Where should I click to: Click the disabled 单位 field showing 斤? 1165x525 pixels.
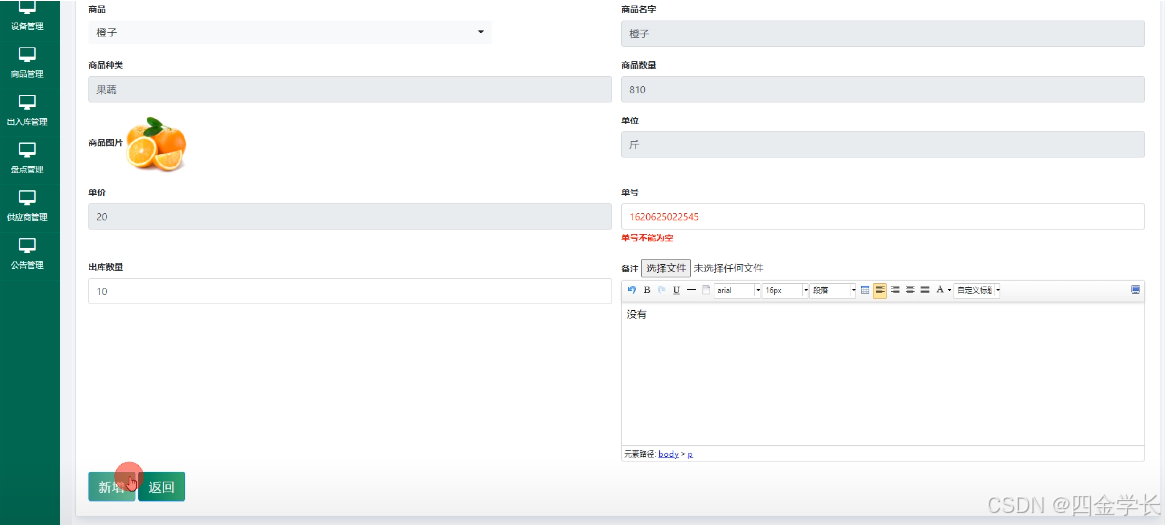(x=883, y=145)
